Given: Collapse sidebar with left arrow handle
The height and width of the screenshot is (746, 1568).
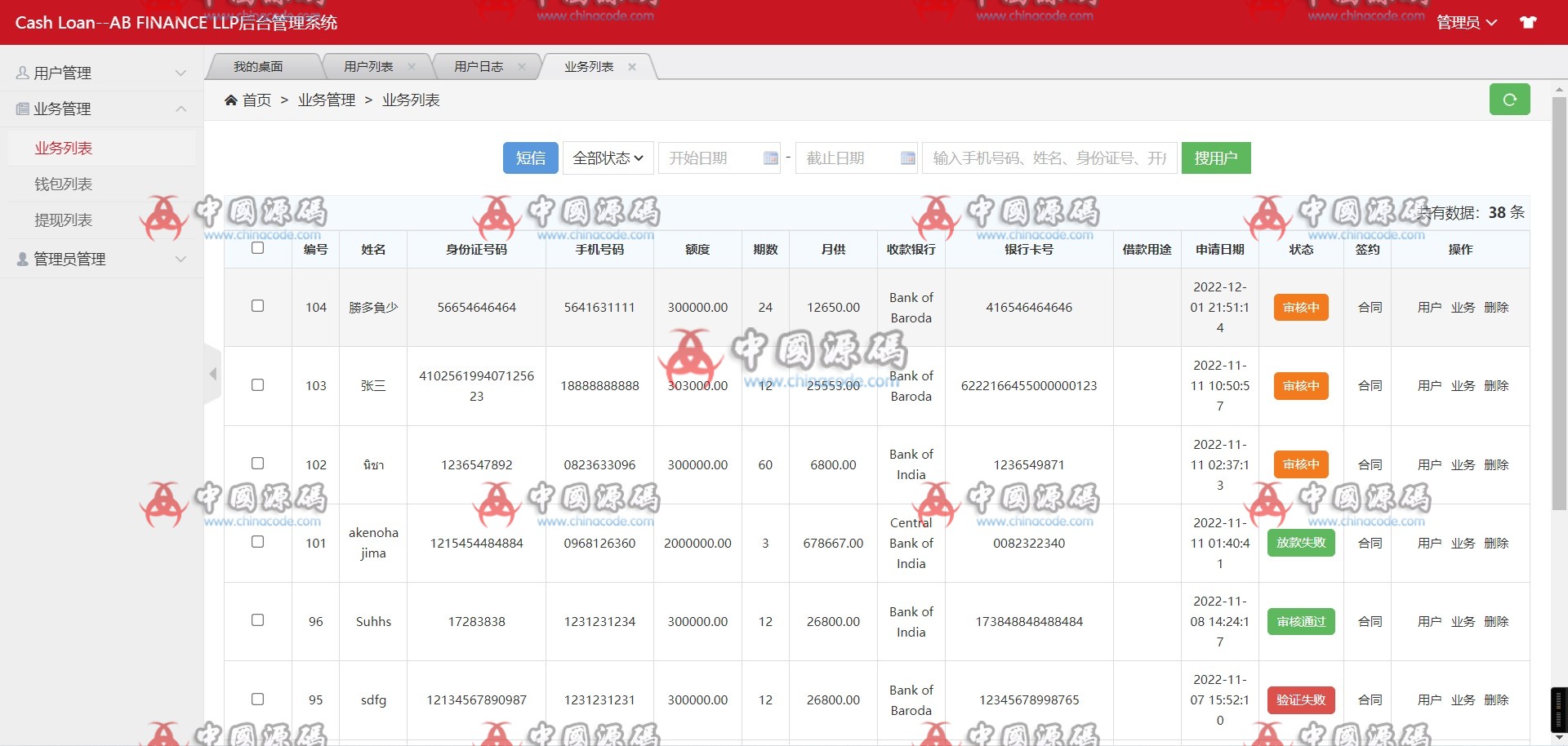Looking at the screenshot, I should coord(213,374).
